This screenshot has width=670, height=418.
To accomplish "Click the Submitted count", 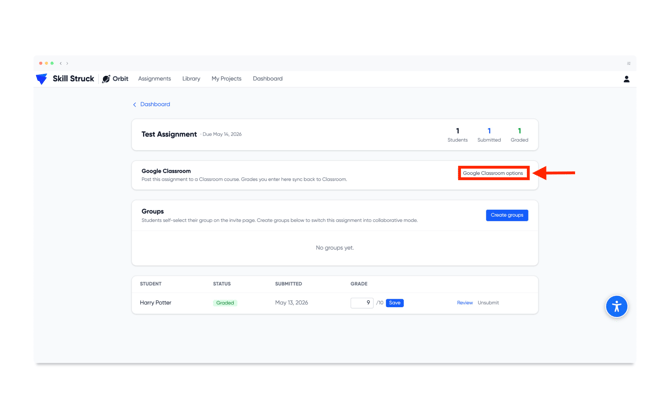I will 489,135.
